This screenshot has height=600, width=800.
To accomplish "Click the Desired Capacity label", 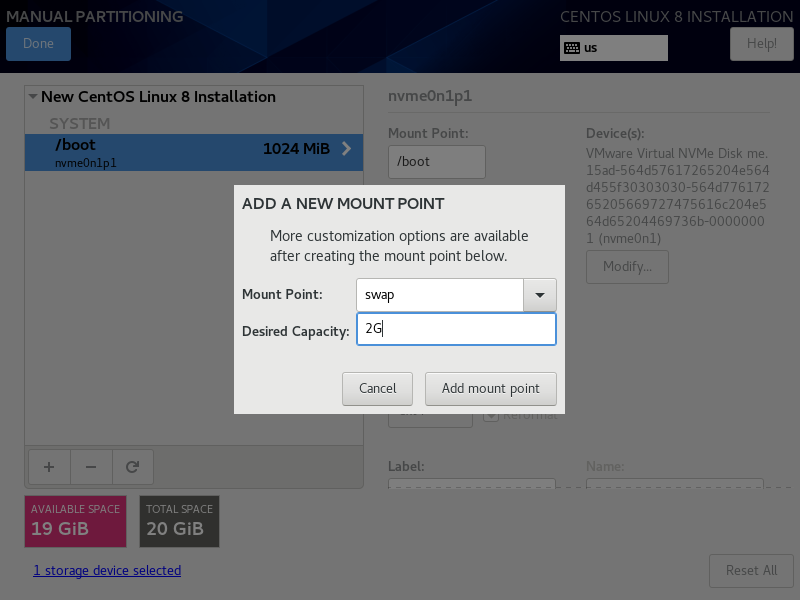I will coord(295,331).
